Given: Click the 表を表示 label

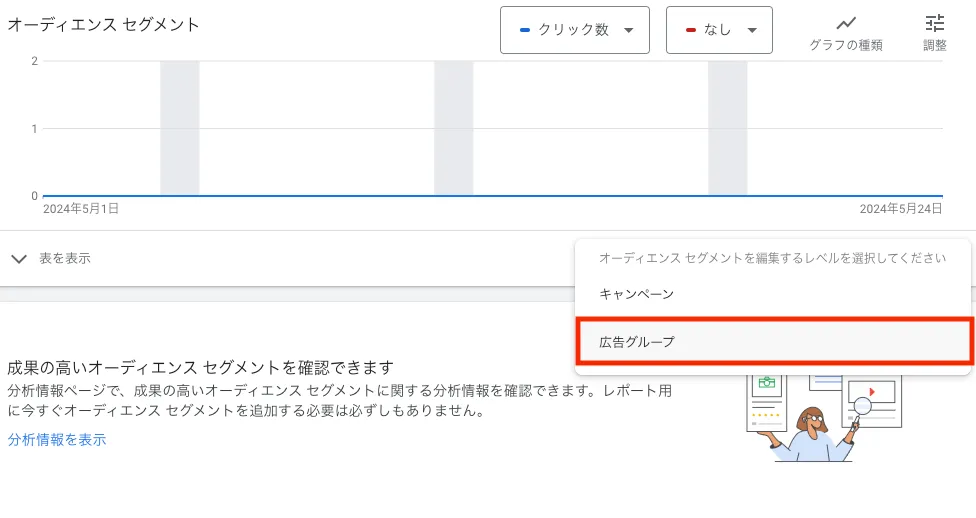Looking at the screenshot, I should click(x=65, y=258).
